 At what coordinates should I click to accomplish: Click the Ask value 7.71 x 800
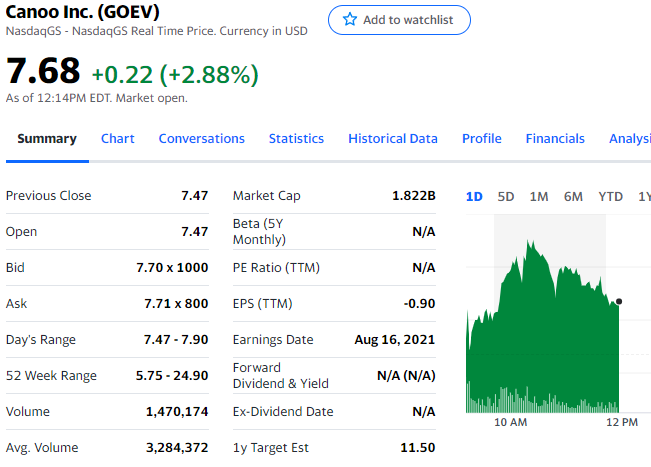[x=176, y=303]
